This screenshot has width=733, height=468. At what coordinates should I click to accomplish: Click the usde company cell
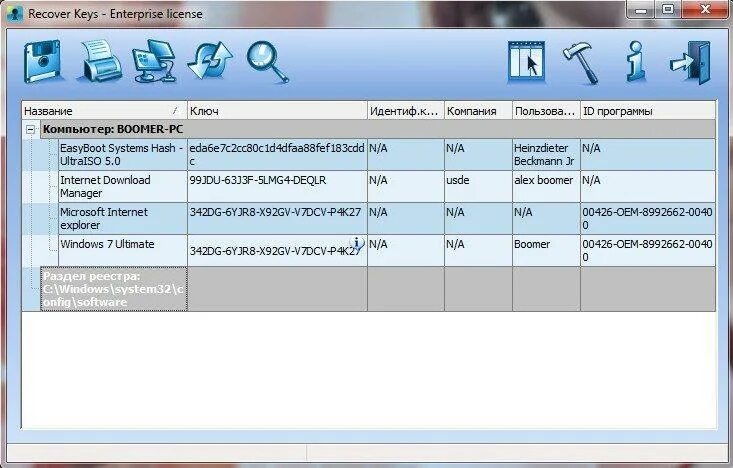478,187
